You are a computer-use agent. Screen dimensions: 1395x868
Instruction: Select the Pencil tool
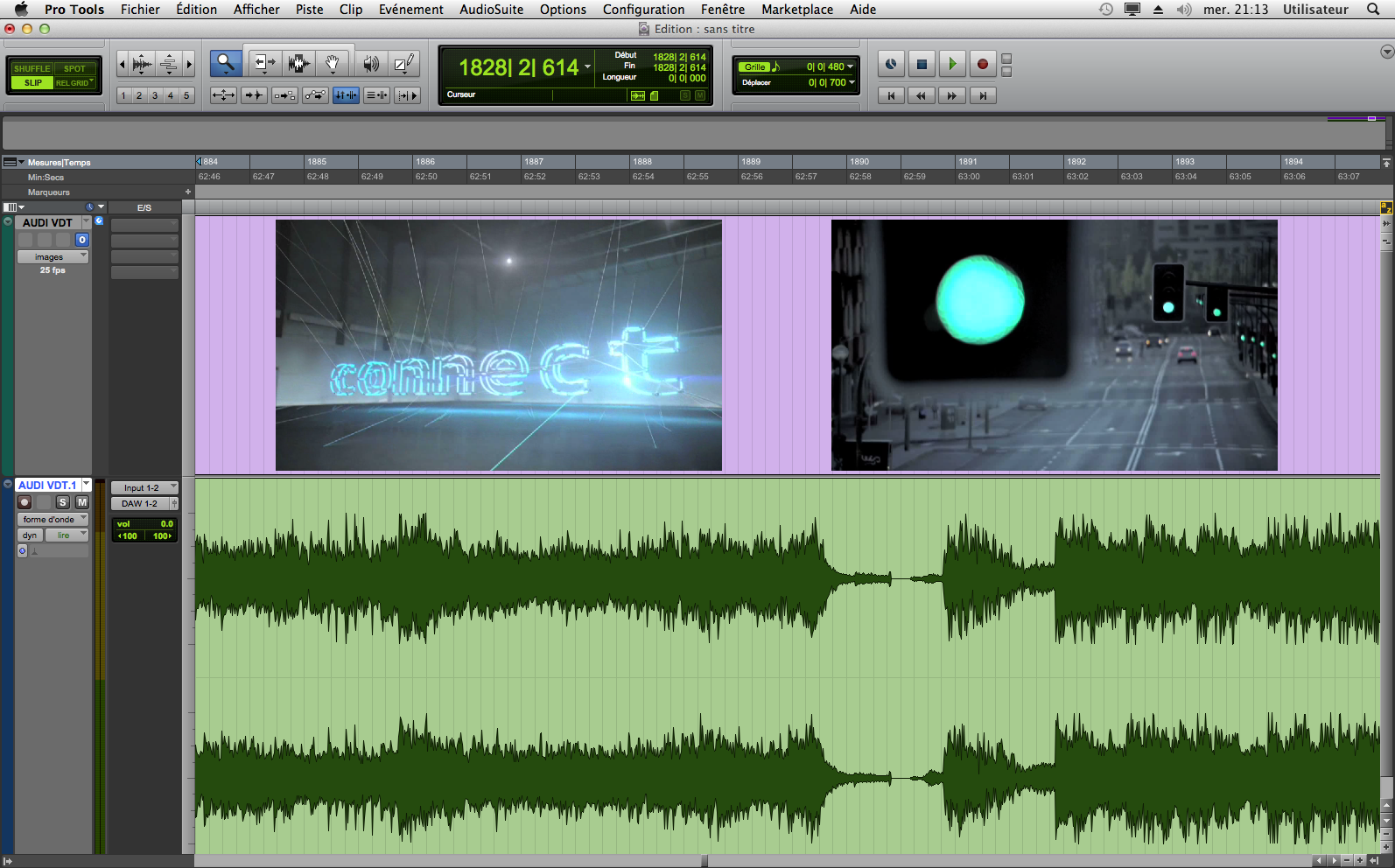tap(403, 63)
